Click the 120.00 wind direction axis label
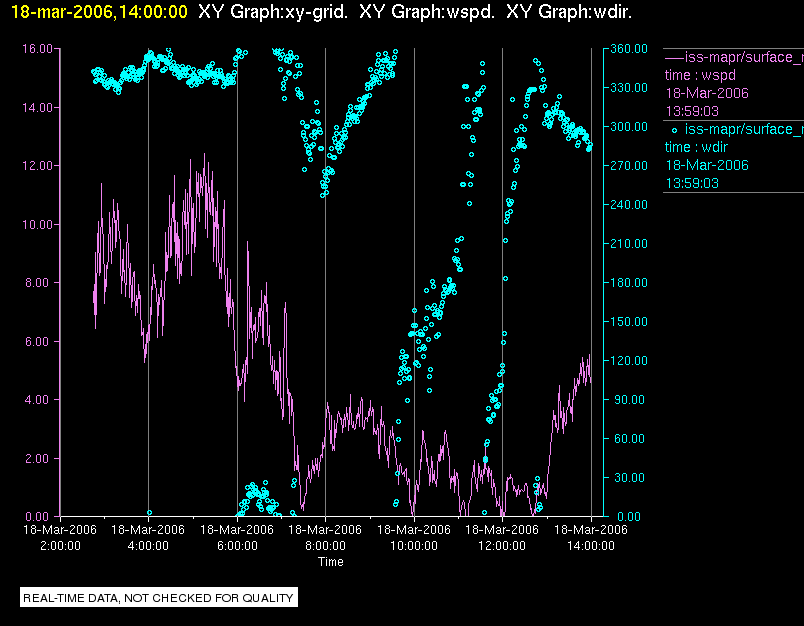Screen dimensions: 804x626 coord(629,360)
